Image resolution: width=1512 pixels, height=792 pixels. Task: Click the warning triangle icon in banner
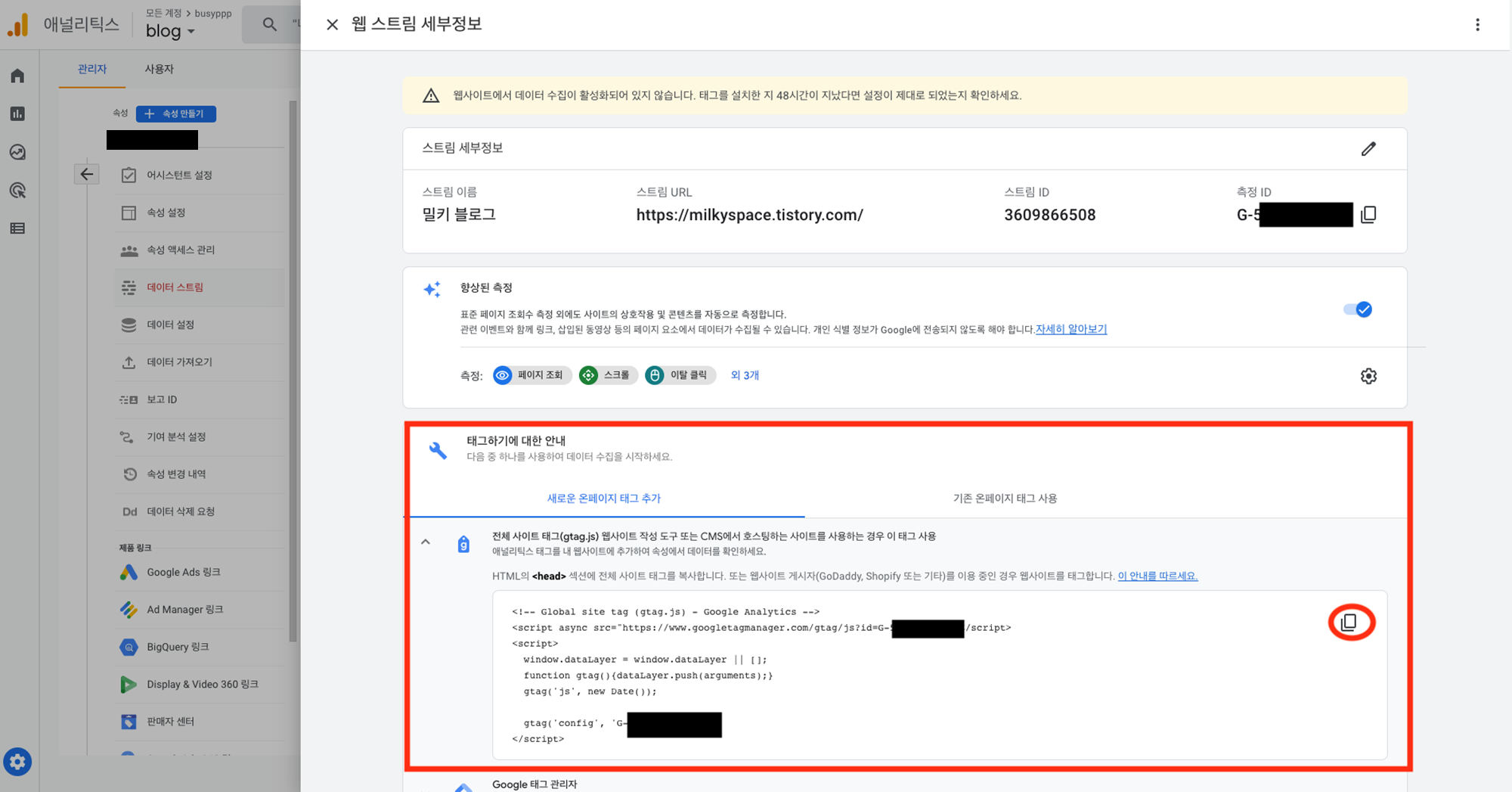431,95
